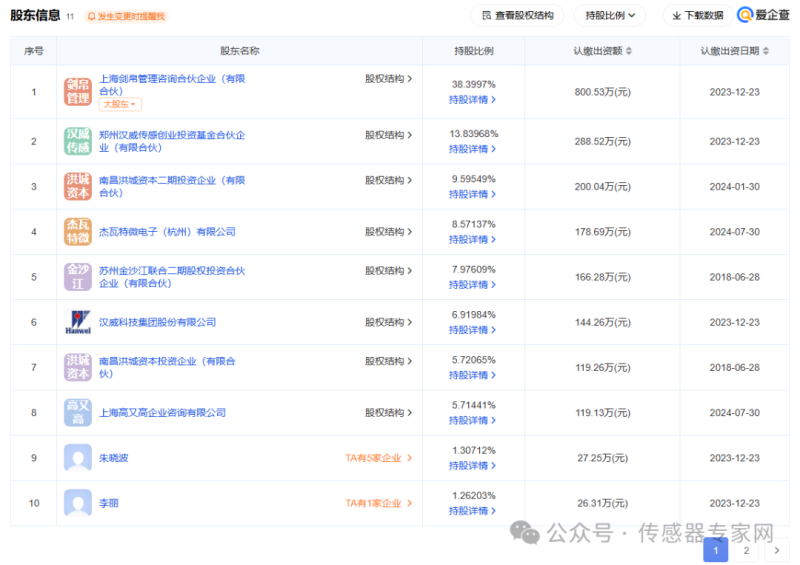Open 持股详情 for 1.26203% row
This screenshot has width=800, height=565.
(472, 511)
